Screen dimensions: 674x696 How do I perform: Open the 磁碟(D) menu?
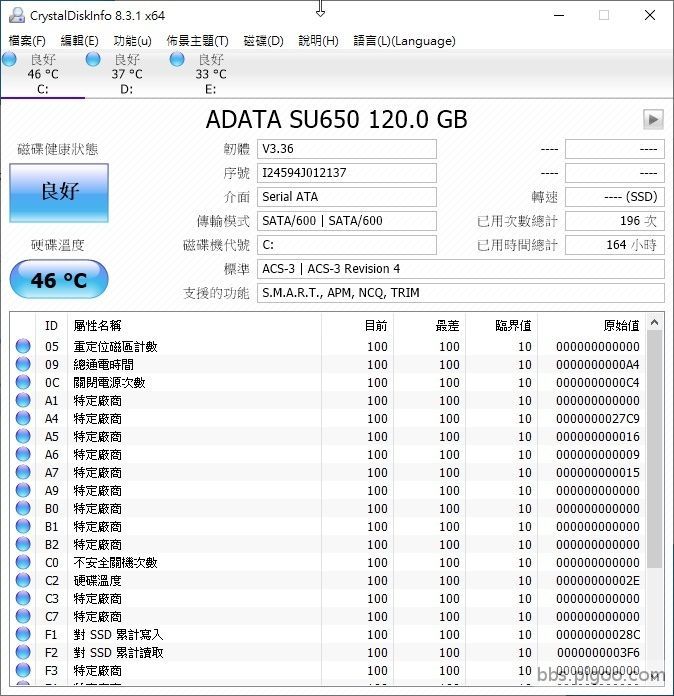point(263,41)
